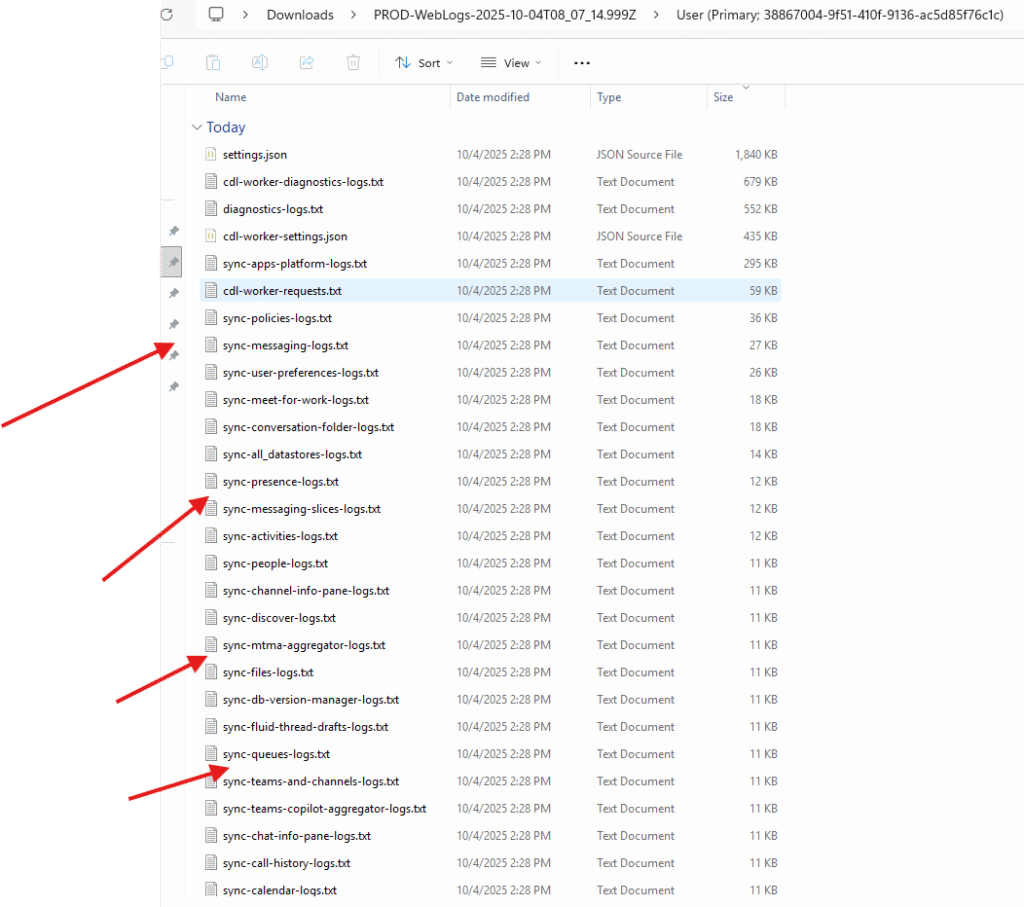
Task: Select the cdl-worker-requests.txt file
Action: coord(282,291)
